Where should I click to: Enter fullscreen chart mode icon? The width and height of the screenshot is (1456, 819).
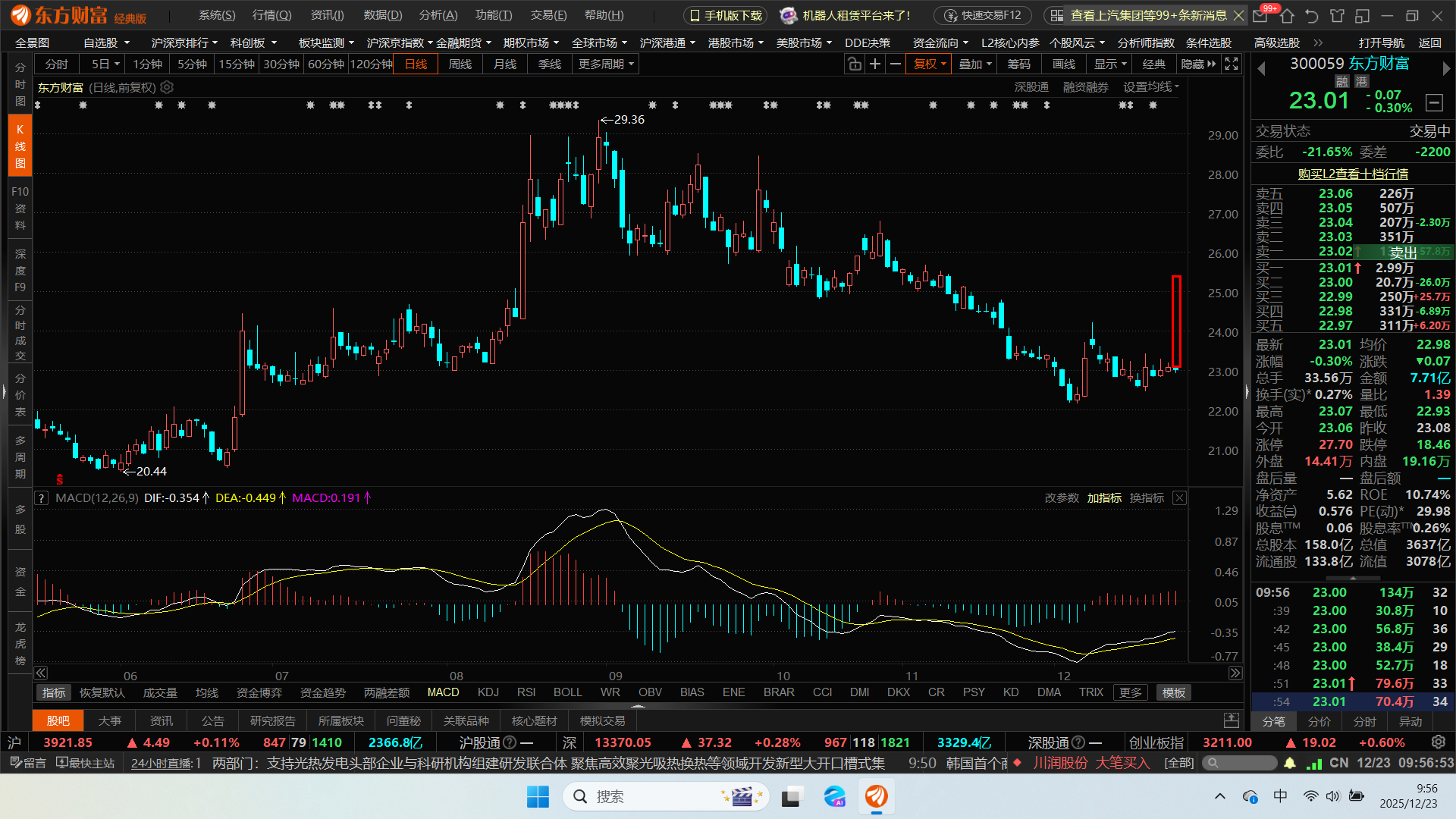pyautogui.click(x=1232, y=64)
